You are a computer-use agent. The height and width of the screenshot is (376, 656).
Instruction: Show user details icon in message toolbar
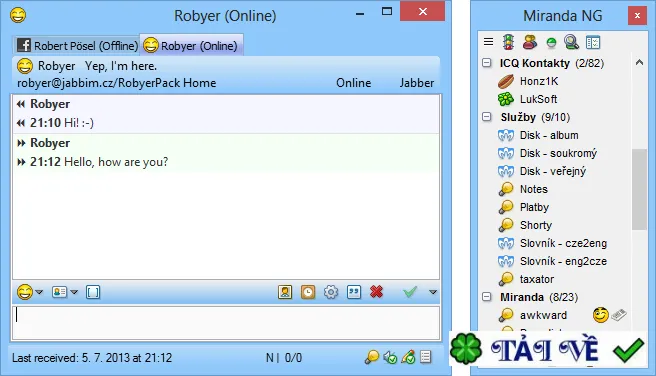click(285, 292)
